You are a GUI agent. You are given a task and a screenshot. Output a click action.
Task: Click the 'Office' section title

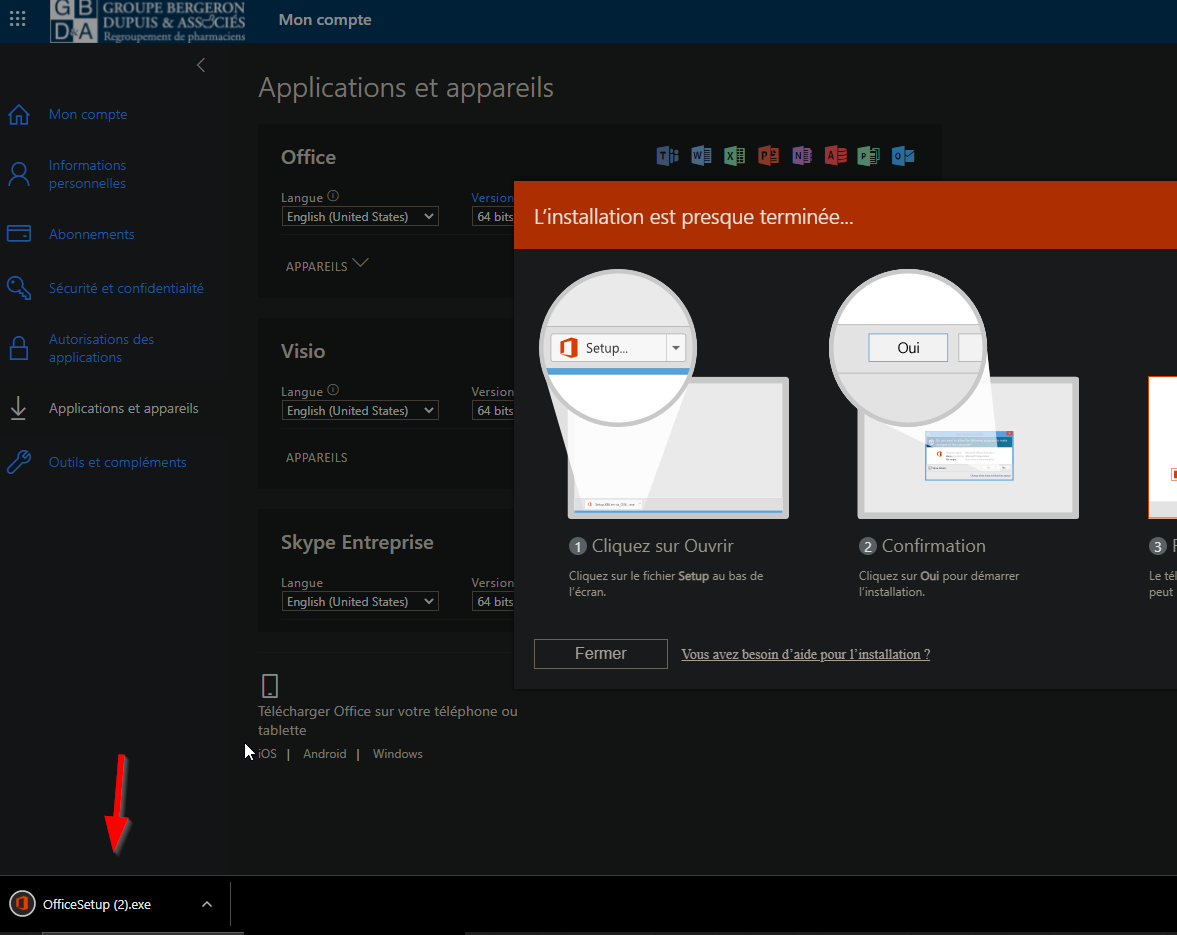[x=309, y=157]
